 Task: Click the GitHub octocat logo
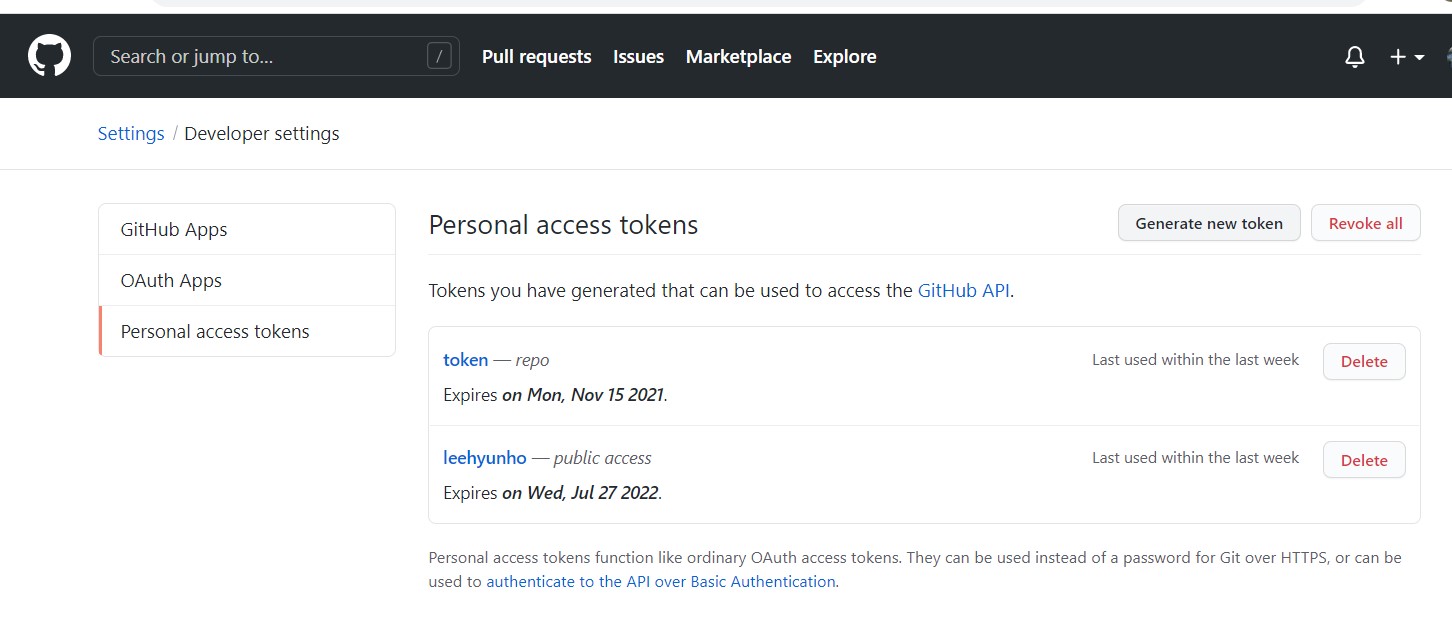48,55
